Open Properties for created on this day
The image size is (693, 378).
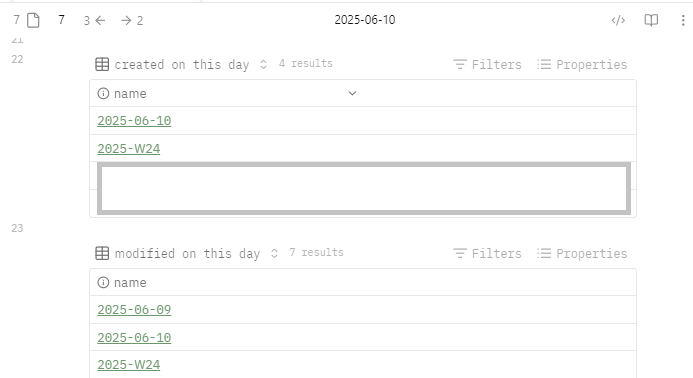click(x=582, y=65)
